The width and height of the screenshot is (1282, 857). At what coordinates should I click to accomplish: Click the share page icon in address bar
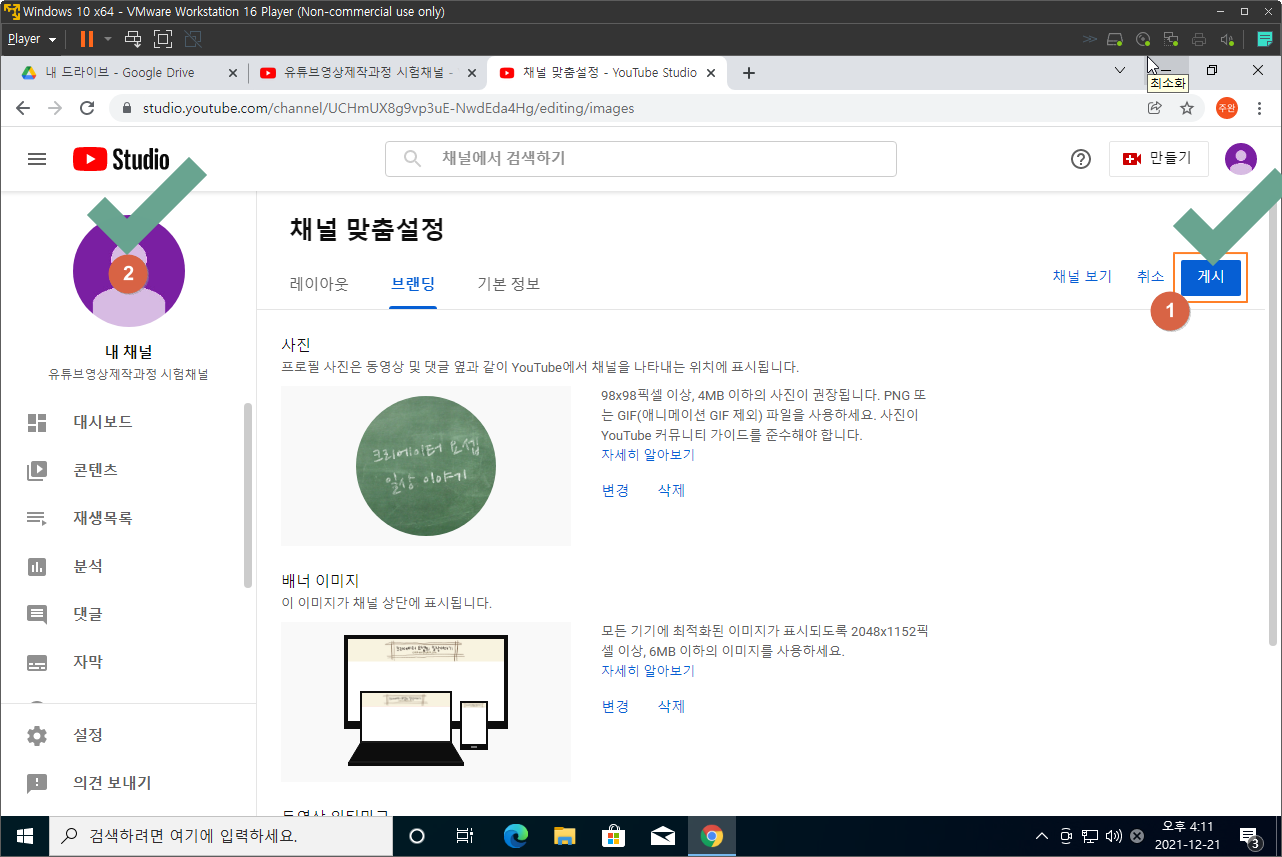point(1155,108)
